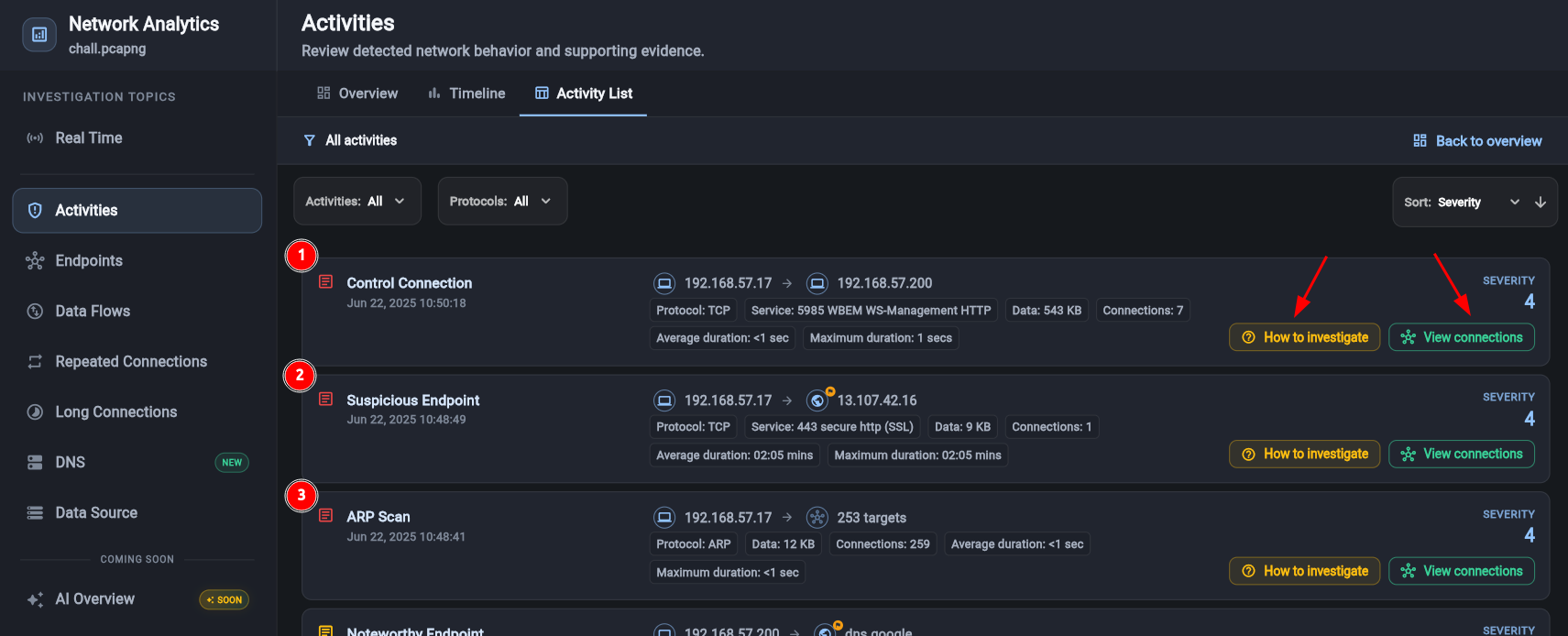Open the Sort by Severity dropdown
The width and height of the screenshot is (1568, 636).
1462,203
